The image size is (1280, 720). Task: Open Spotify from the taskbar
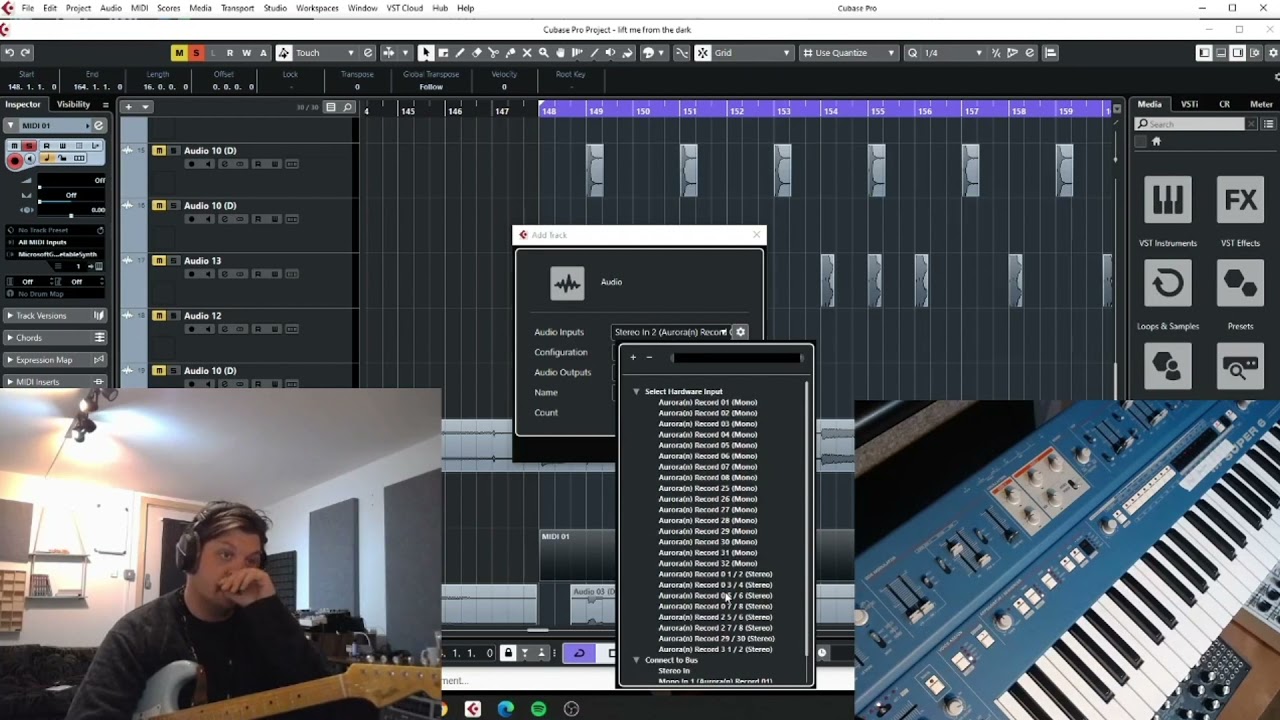coord(539,709)
